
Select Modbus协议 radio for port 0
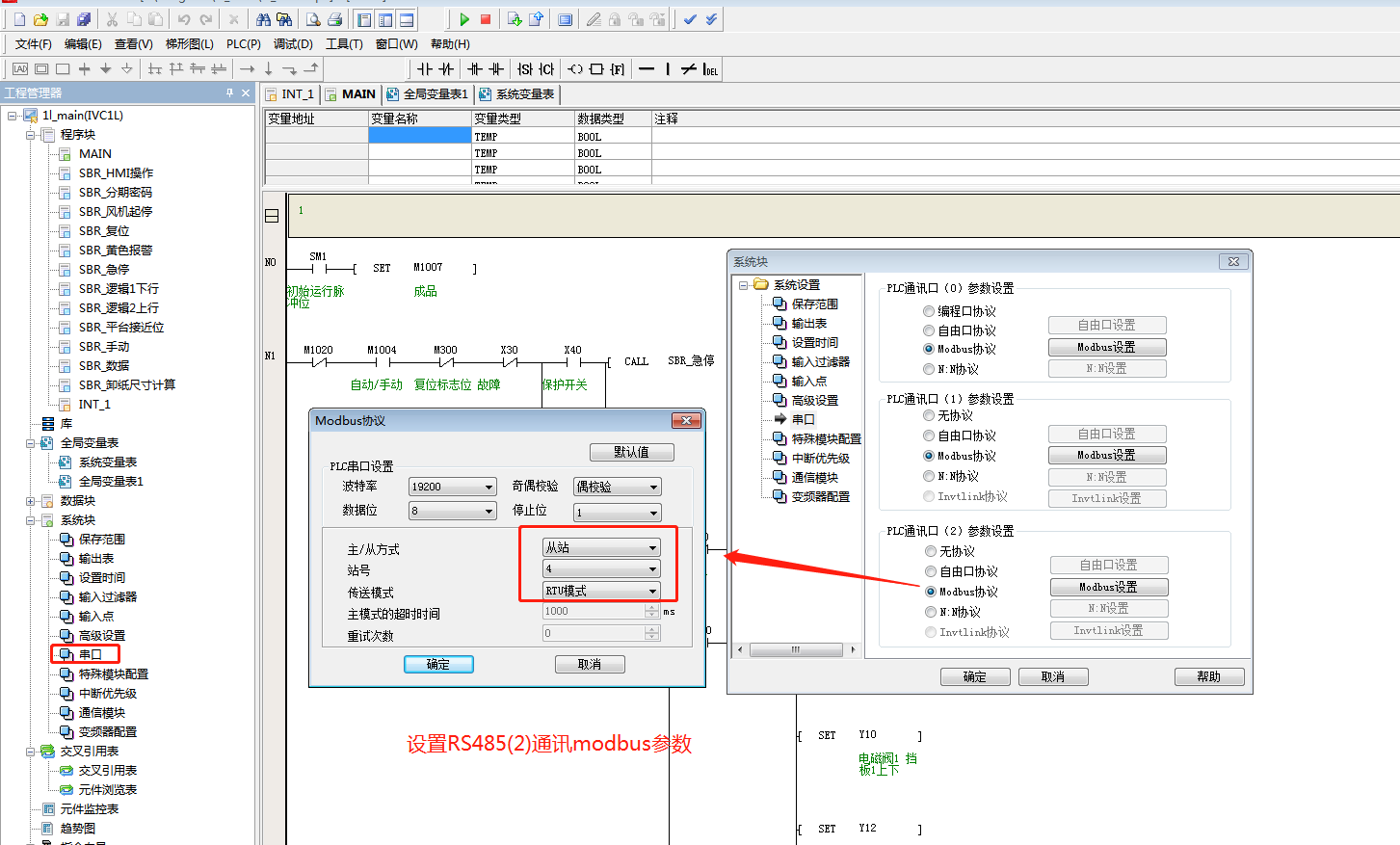[x=929, y=349]
